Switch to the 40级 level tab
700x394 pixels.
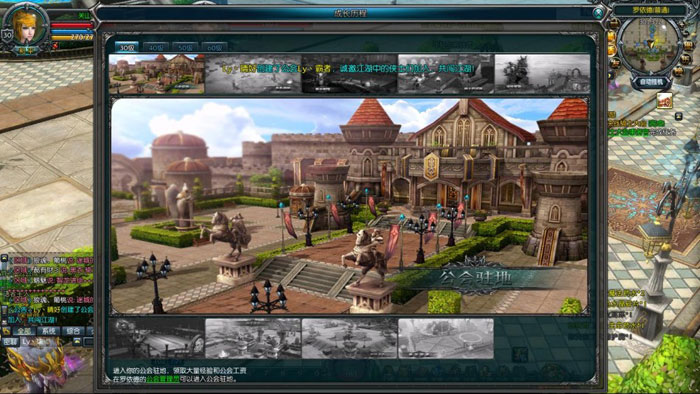[x=156, y=47]
